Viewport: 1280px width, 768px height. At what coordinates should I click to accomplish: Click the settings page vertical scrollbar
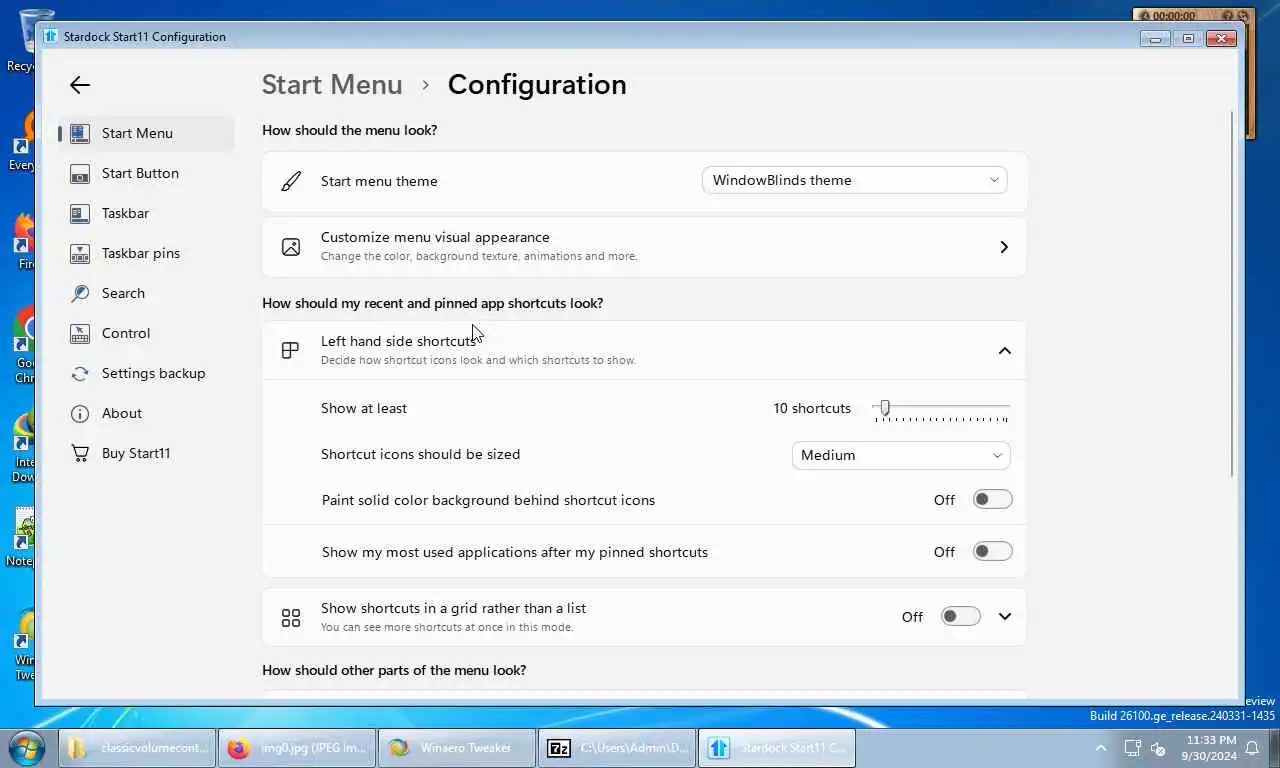click(1232, 294)
